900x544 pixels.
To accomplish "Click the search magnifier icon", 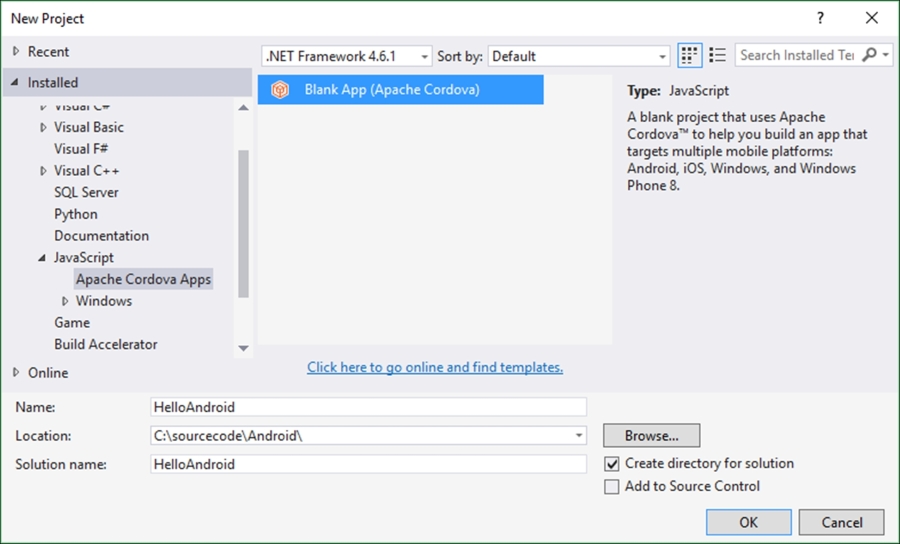I will point(870,55).
